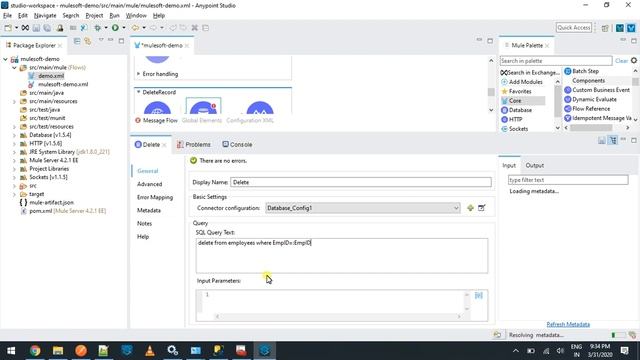Switch to the Problems tab

(x=194, y=144)
